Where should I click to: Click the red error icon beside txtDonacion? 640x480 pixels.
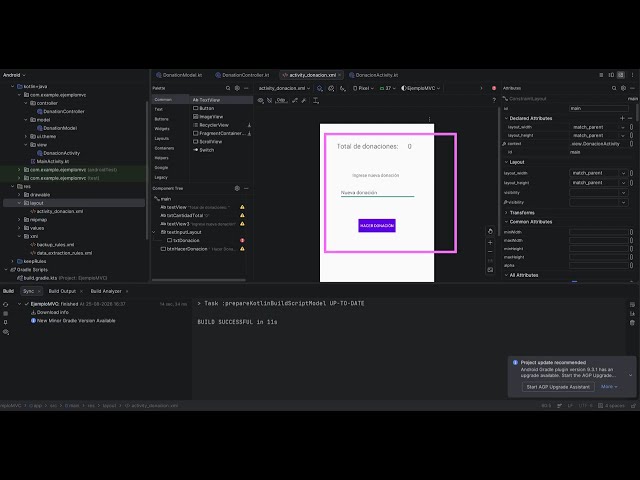coord(242,240)
